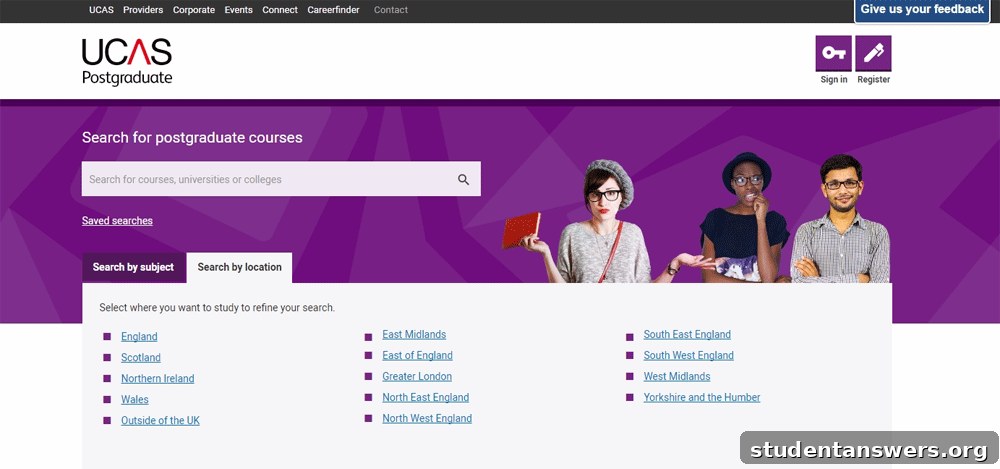Choose the England location link

click(x=139, y=337)
